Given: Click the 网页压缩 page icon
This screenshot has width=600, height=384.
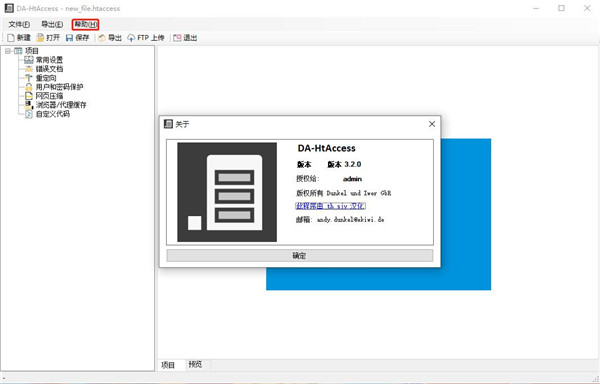Looking at the screenshot, I should coord(29,96).
